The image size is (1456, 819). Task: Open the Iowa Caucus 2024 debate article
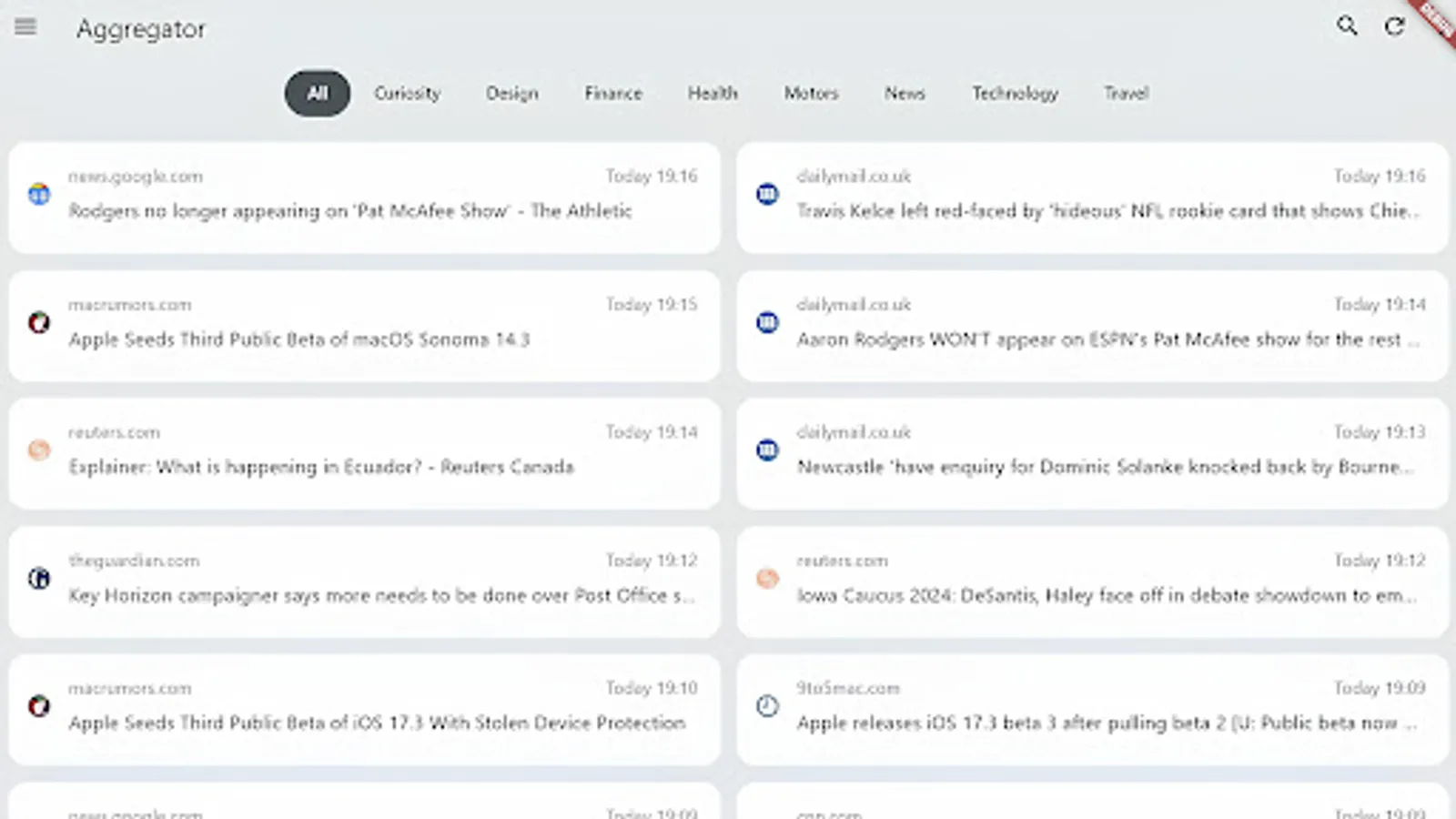point(1092,582)
